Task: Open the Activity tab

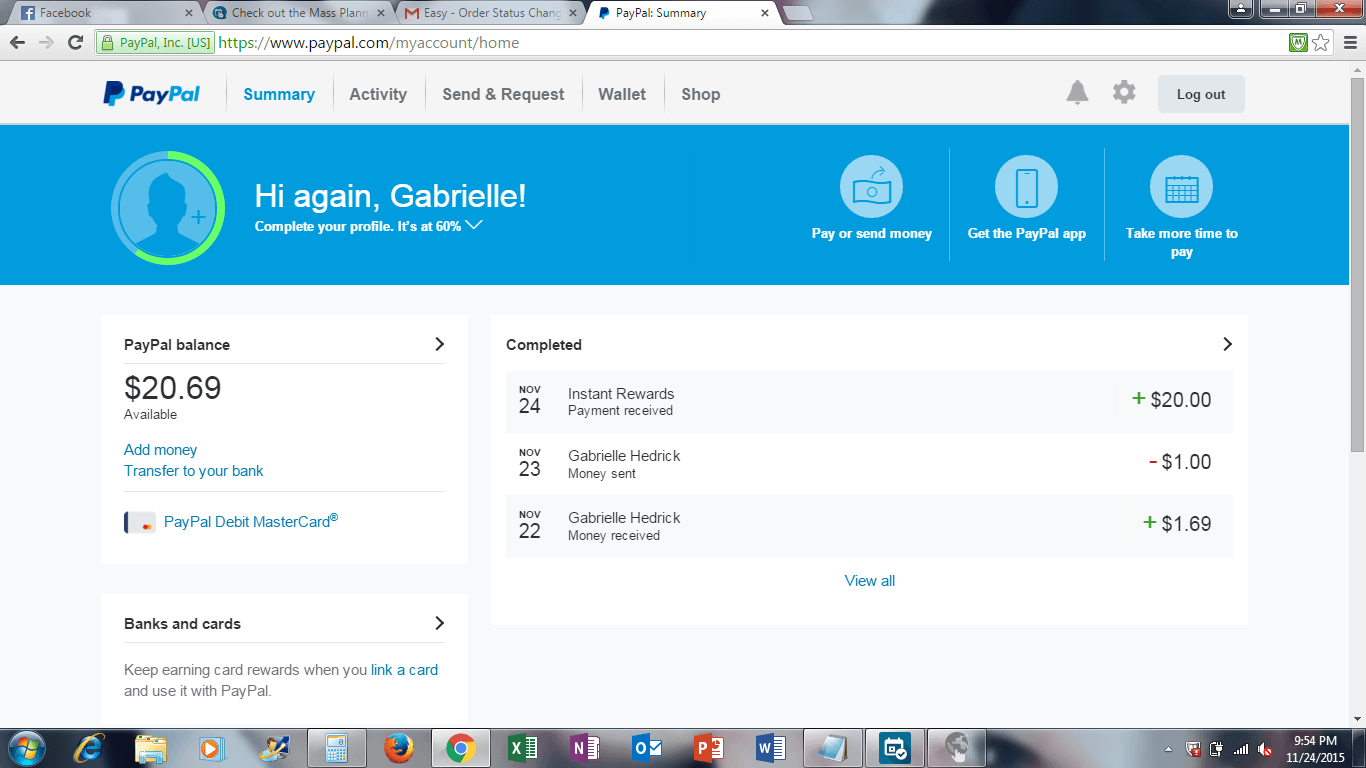Action: [x=378, y=94]
